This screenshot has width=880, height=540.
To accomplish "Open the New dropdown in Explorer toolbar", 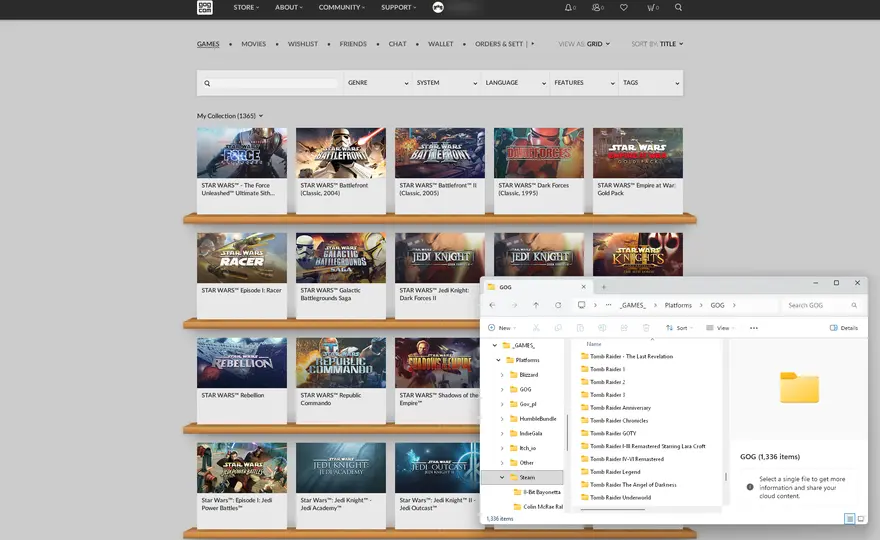I will click(502, 328).
